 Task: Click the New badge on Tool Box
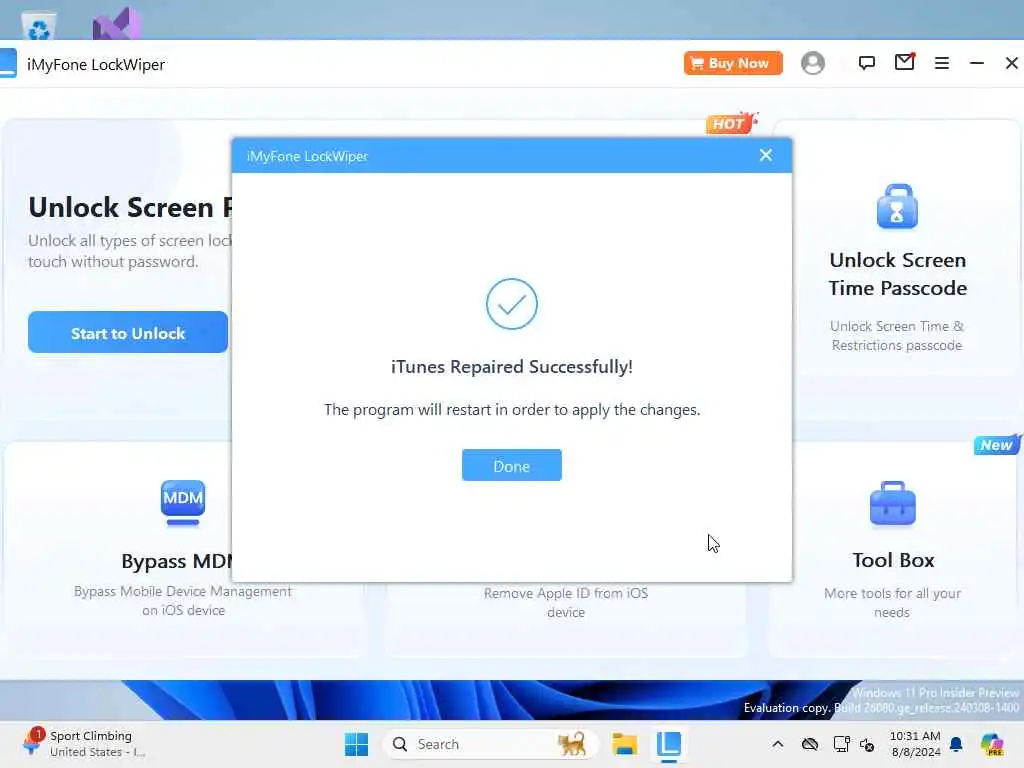997,445
